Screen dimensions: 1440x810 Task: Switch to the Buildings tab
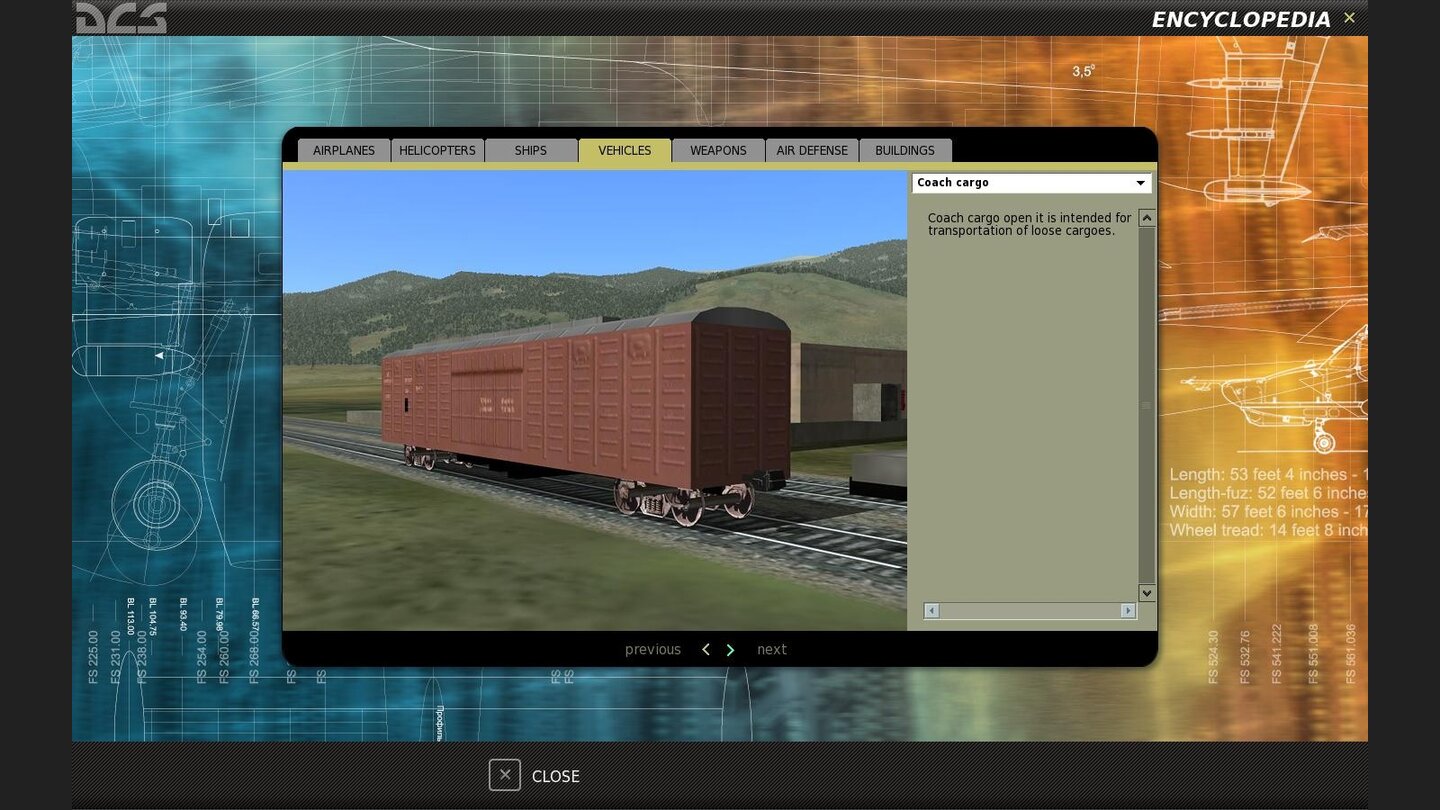point(905,150)
